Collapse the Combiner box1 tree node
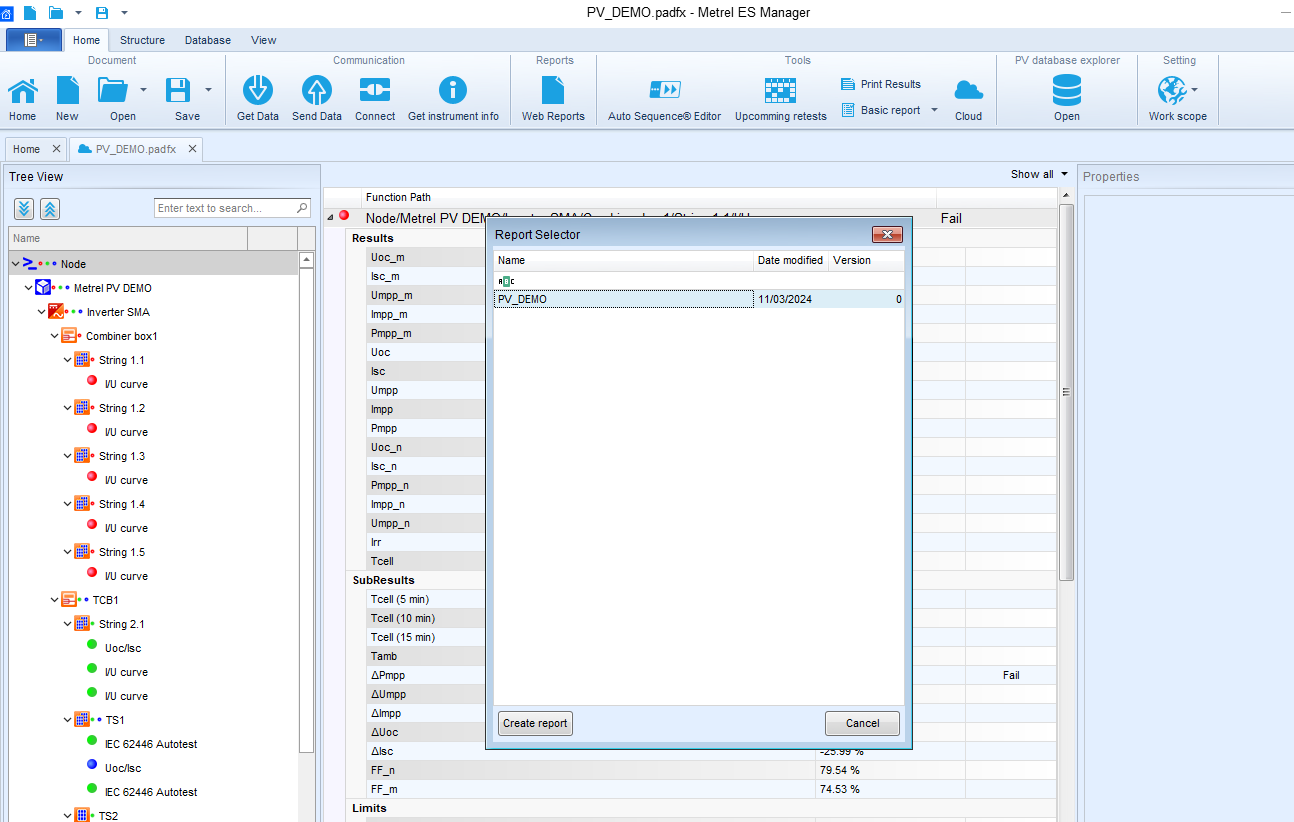 pos(56,336)
